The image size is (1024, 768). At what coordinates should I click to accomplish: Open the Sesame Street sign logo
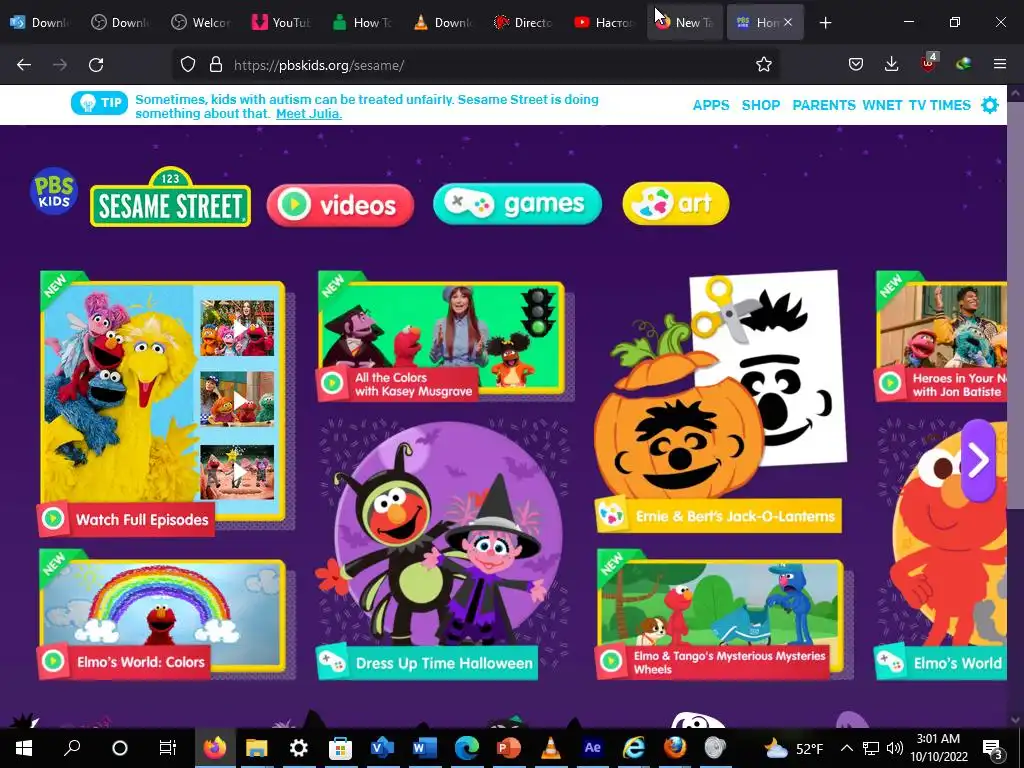point(170,198)
